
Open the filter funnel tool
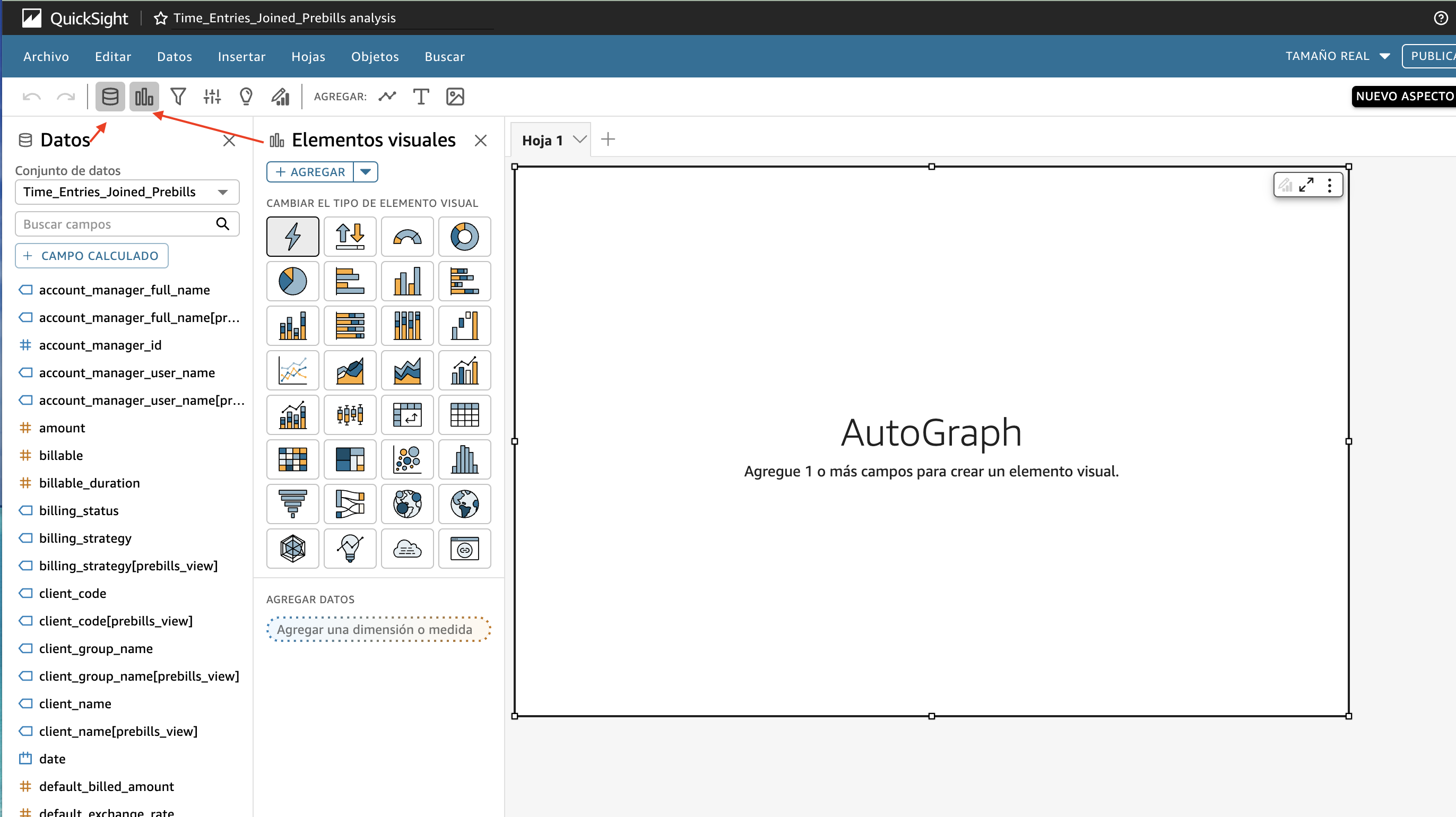coord(178,97)
